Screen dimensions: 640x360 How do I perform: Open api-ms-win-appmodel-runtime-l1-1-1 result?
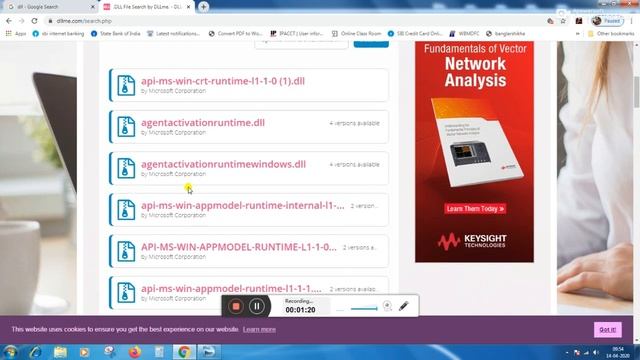point(231,289)
